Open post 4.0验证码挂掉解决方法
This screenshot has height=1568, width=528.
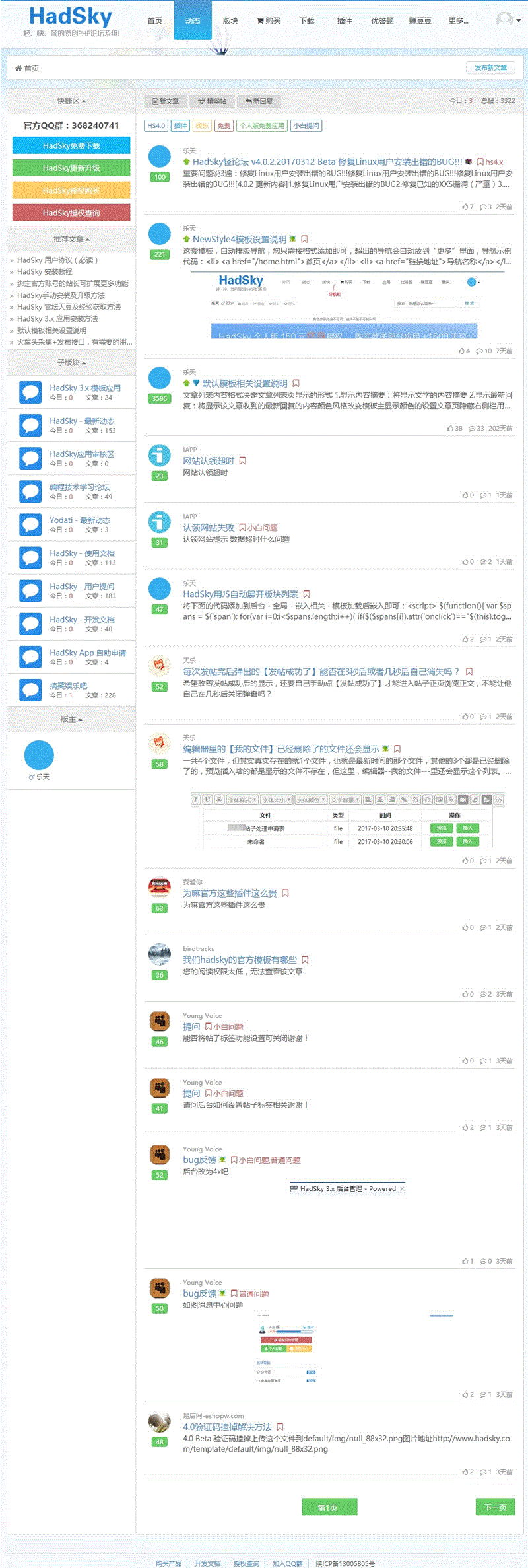coord(227,1427)
